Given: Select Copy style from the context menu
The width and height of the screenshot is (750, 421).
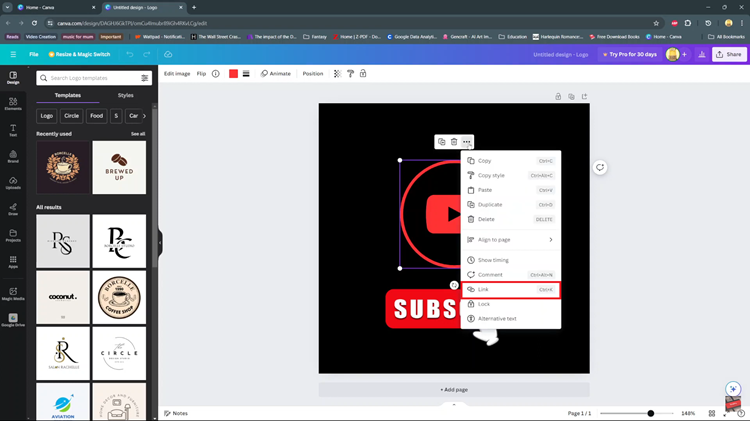Looking at the screenshot, I should click(x=511, y=176).
